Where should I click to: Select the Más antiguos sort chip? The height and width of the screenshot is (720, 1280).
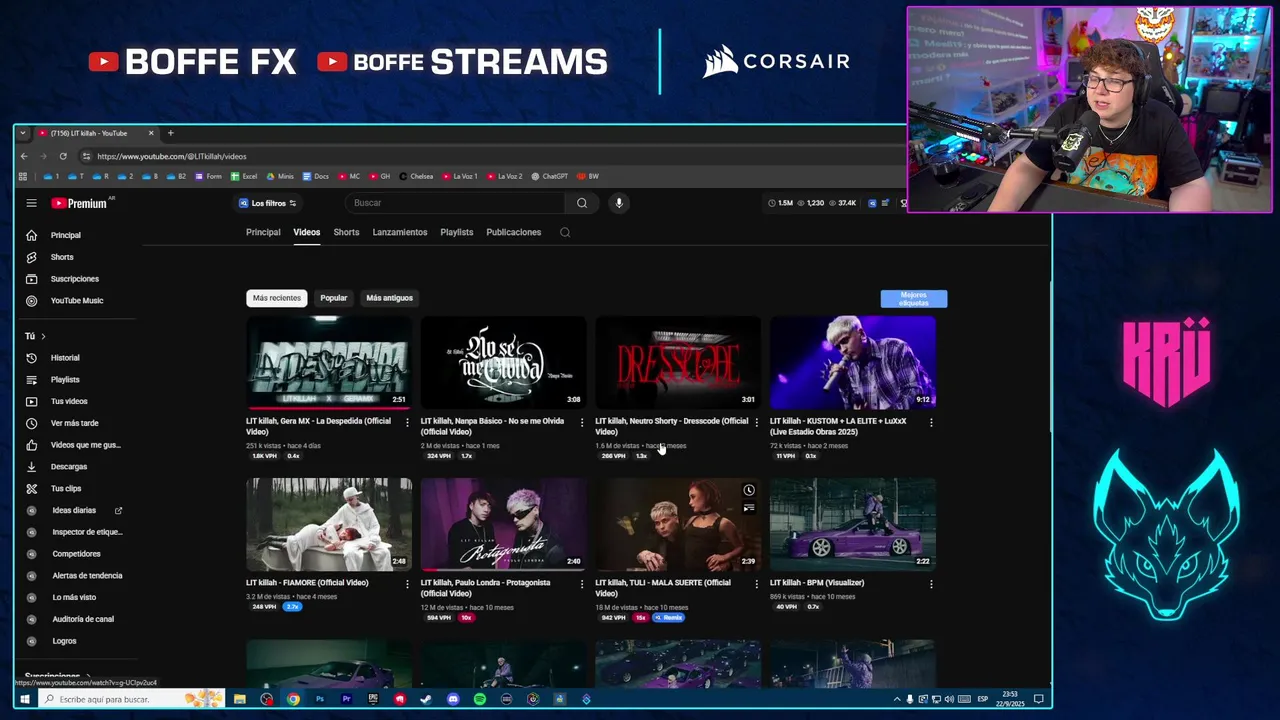[x=389, y=298]
